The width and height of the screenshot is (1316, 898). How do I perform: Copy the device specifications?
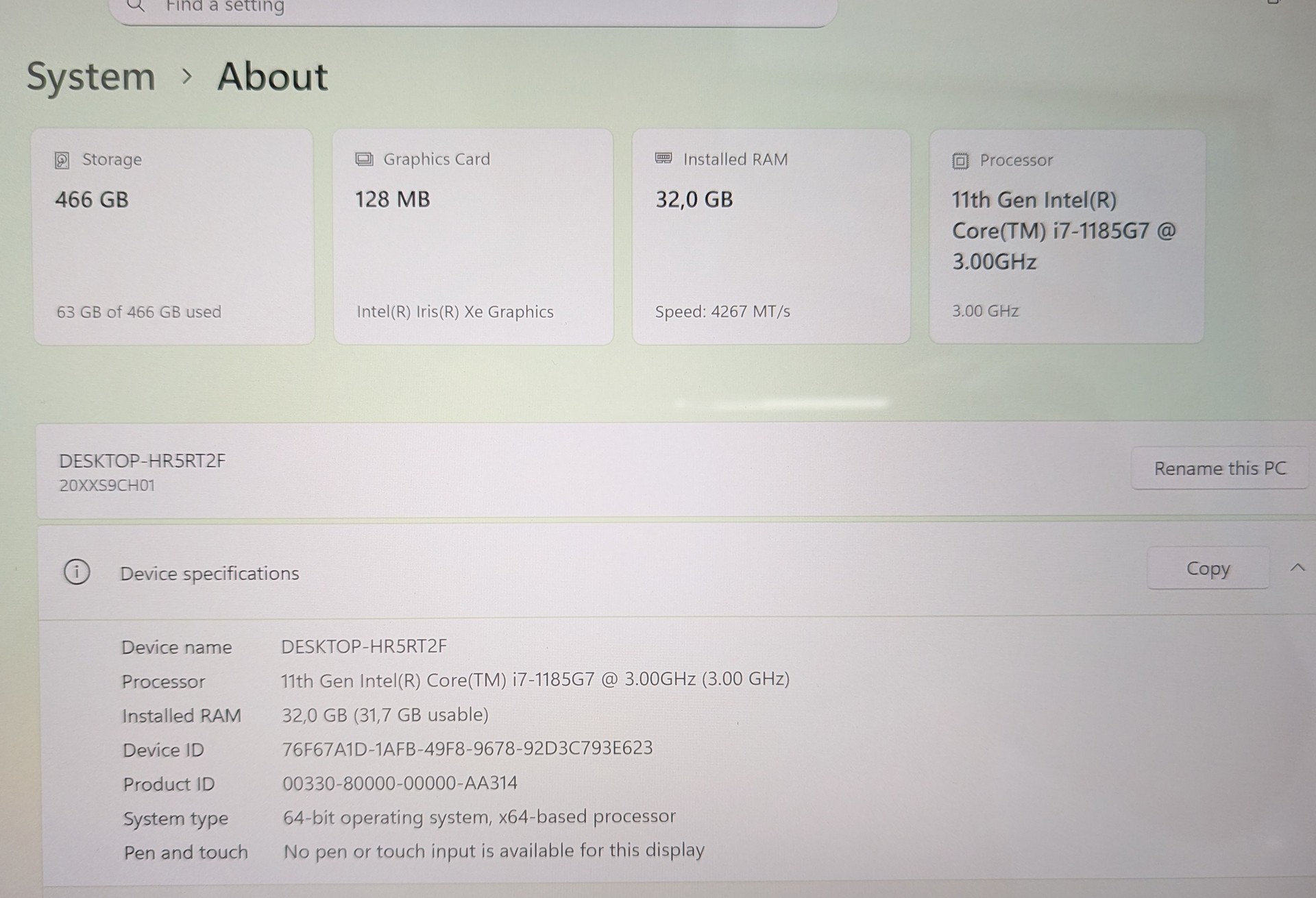click(1208, 568)
